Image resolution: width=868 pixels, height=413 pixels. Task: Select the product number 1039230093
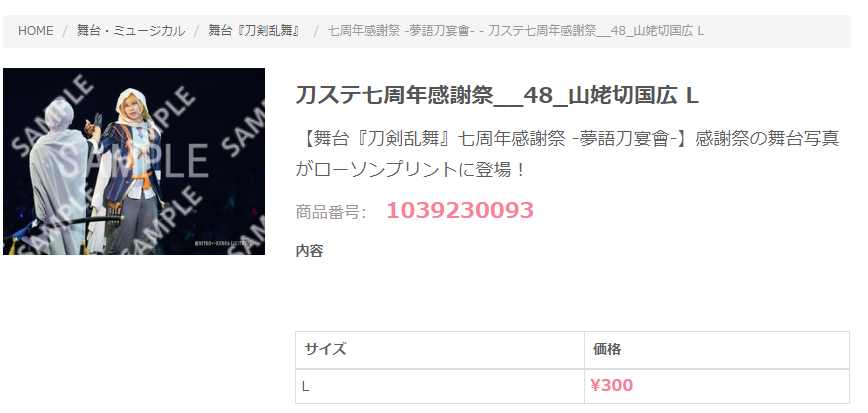click(459, 210)
